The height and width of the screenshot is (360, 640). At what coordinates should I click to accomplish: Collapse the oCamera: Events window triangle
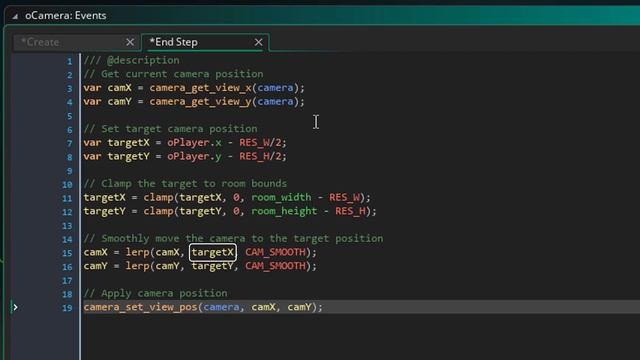point(15,16)
